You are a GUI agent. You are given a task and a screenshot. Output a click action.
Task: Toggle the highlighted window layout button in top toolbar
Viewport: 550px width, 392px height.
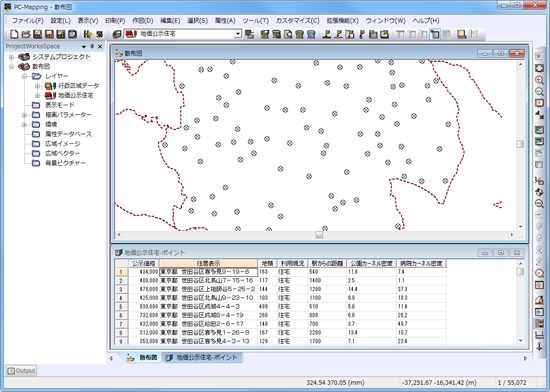coord(435,34)
